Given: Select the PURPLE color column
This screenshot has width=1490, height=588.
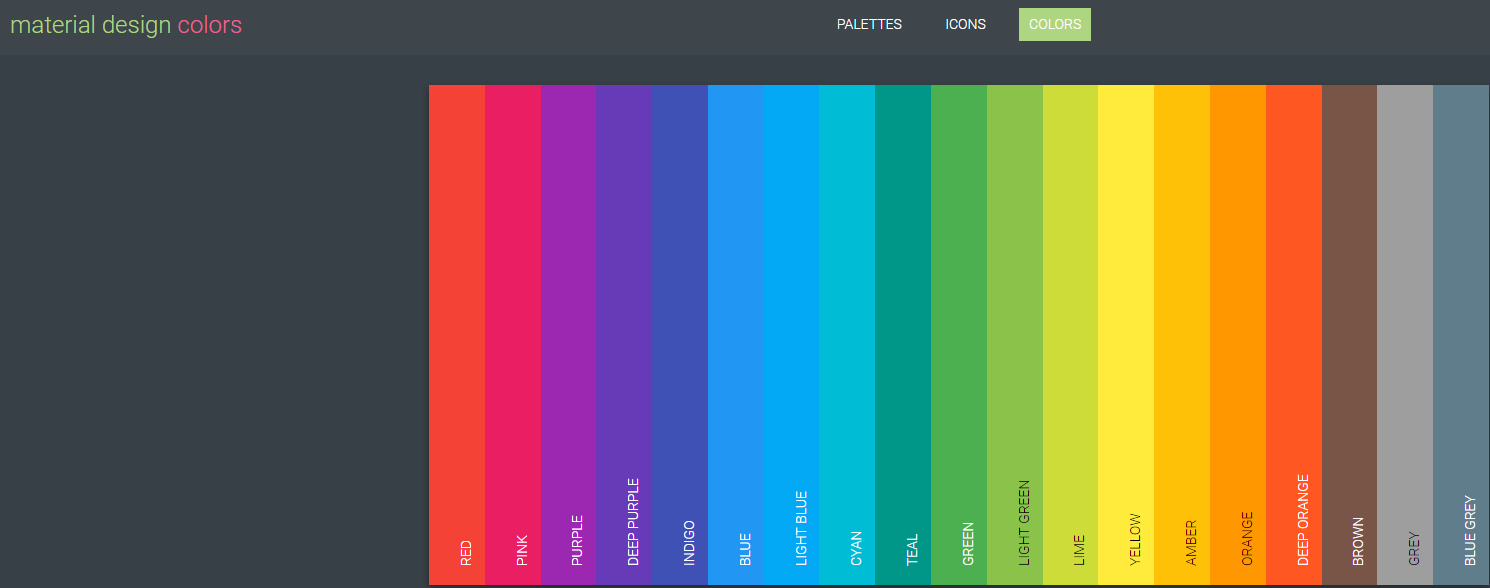Looking at the screenshot, I should pos(568,335).
